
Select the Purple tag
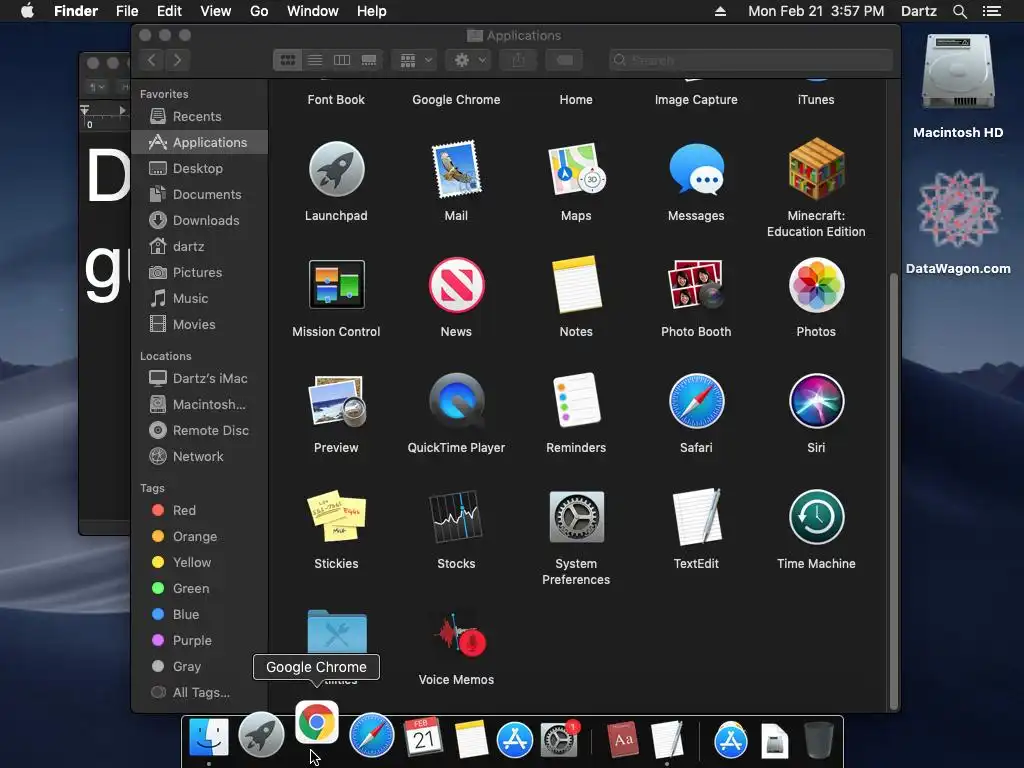[199, 641]
